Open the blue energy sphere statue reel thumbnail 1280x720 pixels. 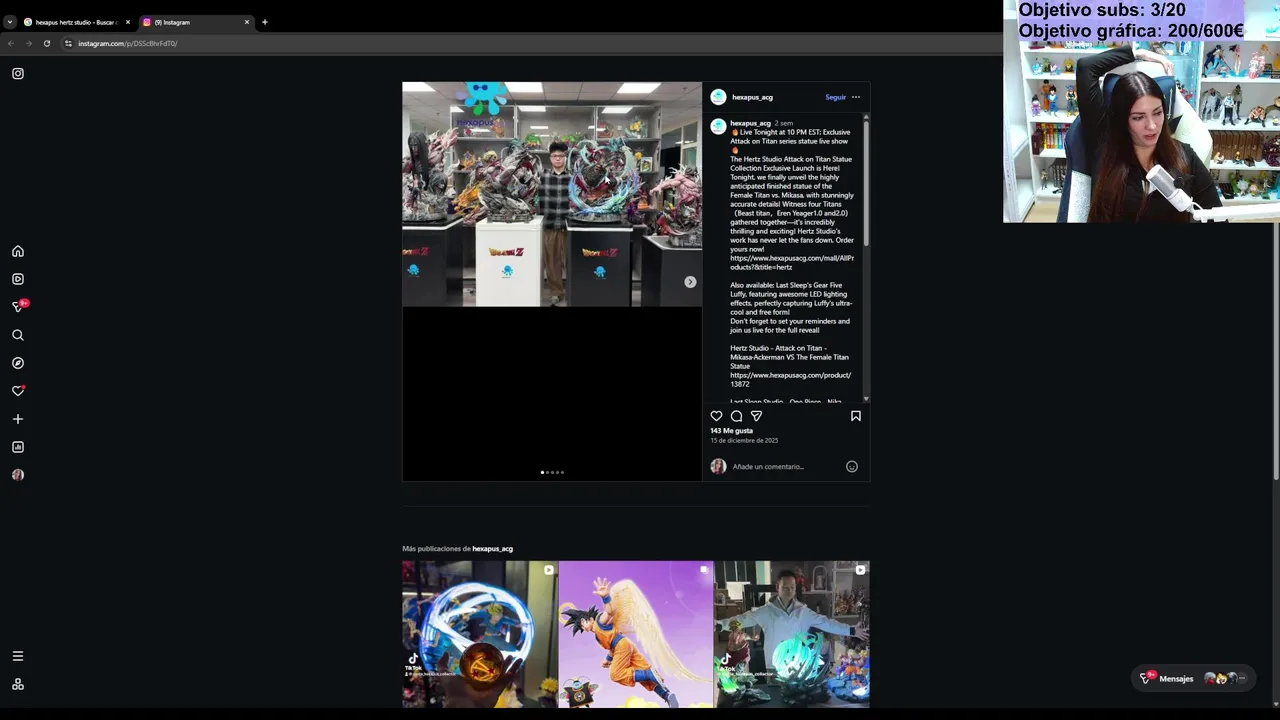tap(479, 634)
